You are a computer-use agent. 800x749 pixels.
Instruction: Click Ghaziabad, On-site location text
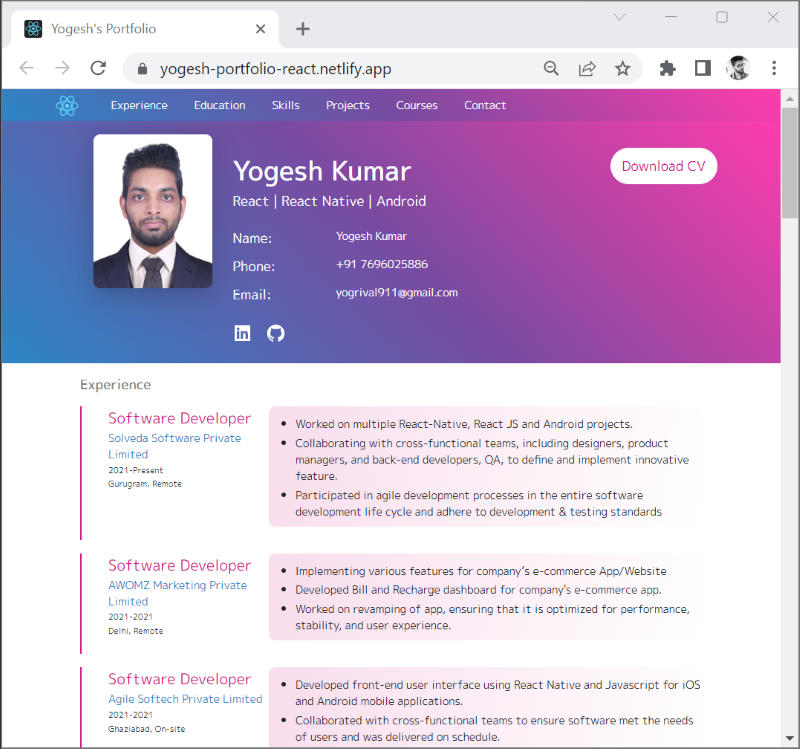tap(146, 729)
